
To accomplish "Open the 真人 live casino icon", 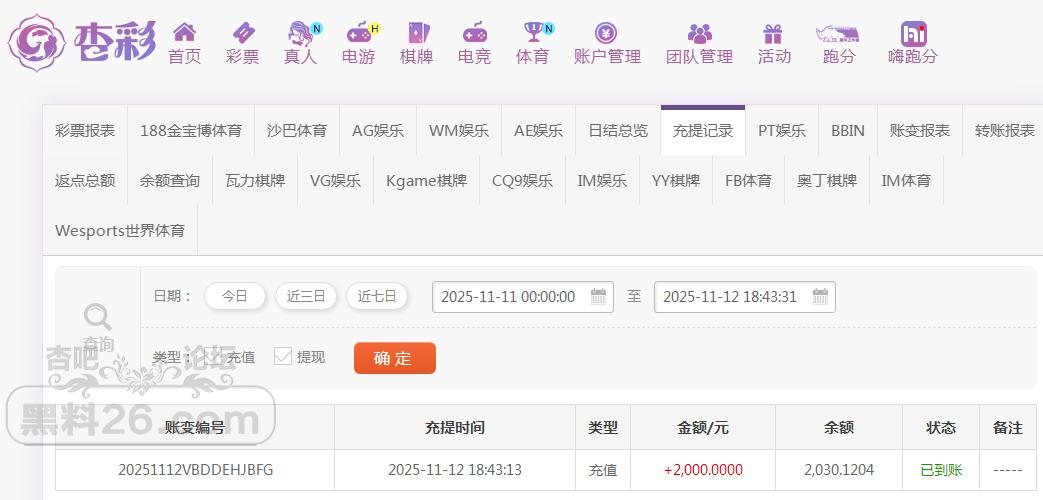I will click(300, 33).
